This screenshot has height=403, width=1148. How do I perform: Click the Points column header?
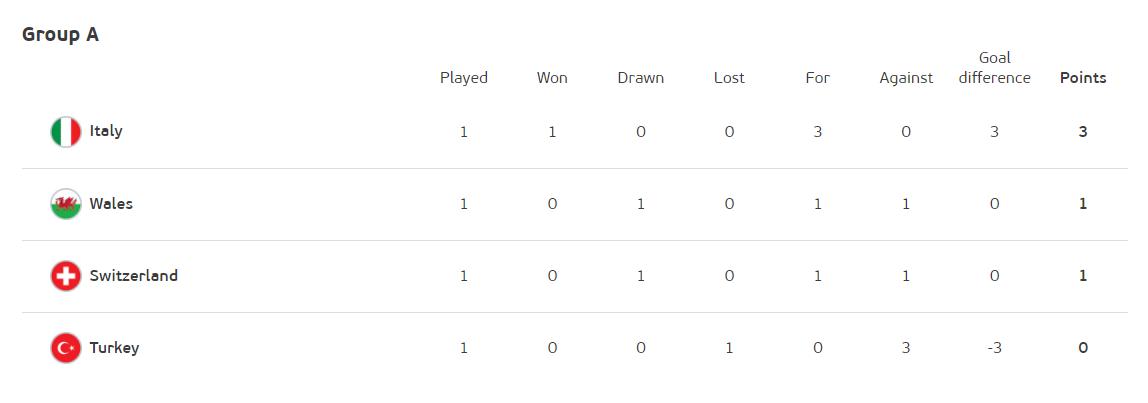pyautogui.click(x=1083, y=78)
